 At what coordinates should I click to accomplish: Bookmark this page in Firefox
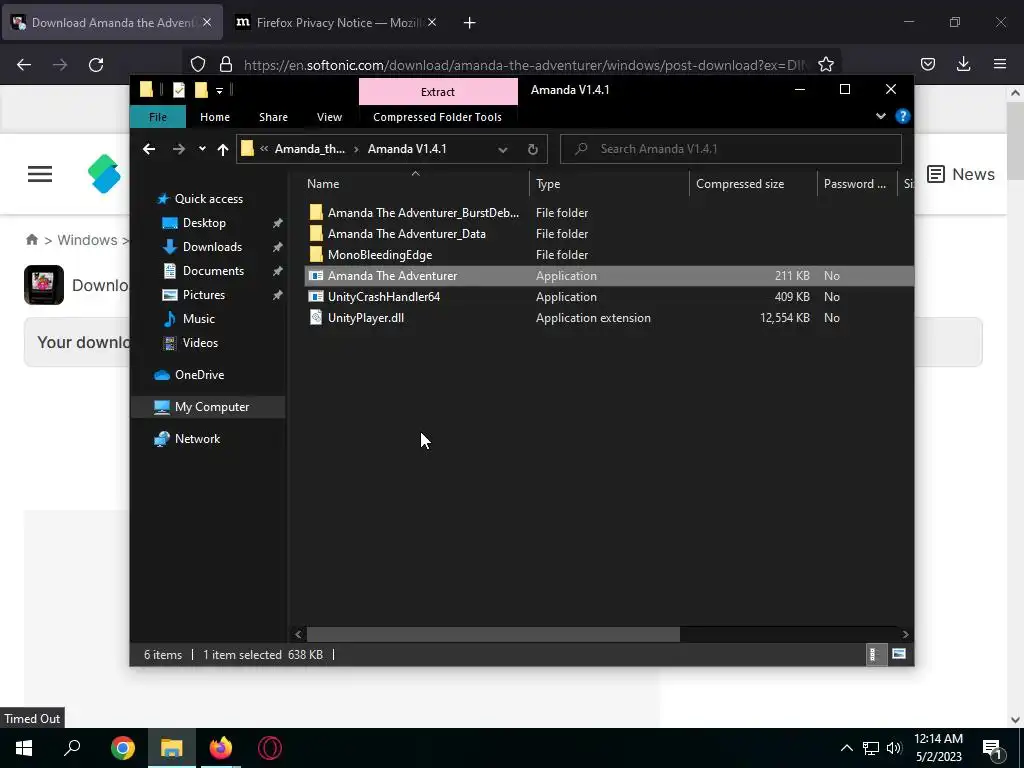pos(825,64)
